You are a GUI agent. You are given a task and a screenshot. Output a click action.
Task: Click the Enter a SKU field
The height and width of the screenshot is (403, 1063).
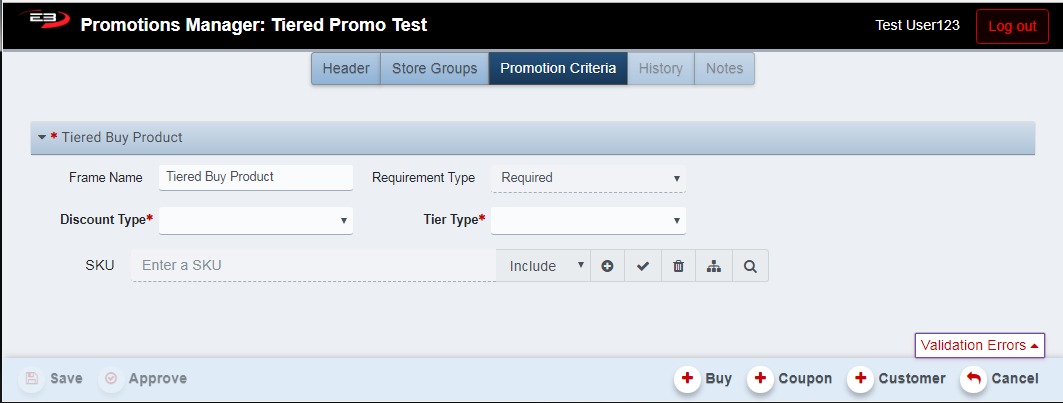(x=314, y=266)
